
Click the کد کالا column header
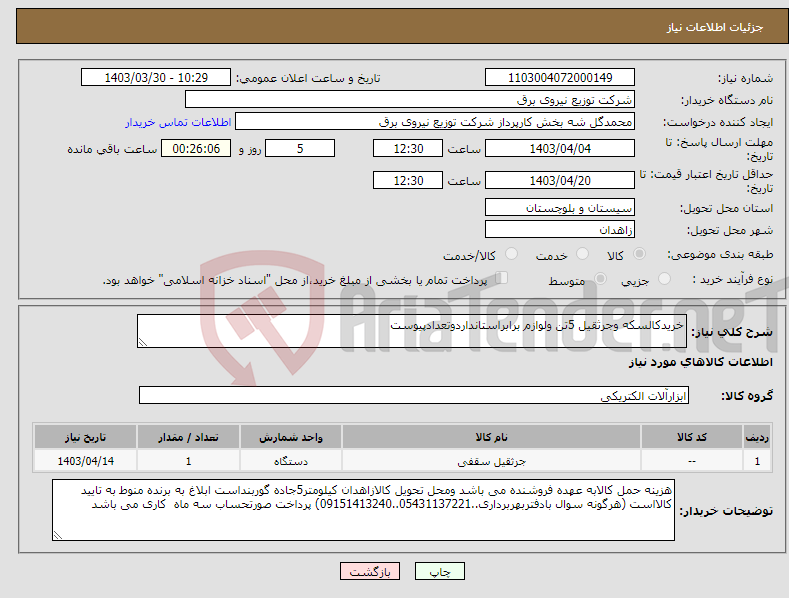pos(692,437)
